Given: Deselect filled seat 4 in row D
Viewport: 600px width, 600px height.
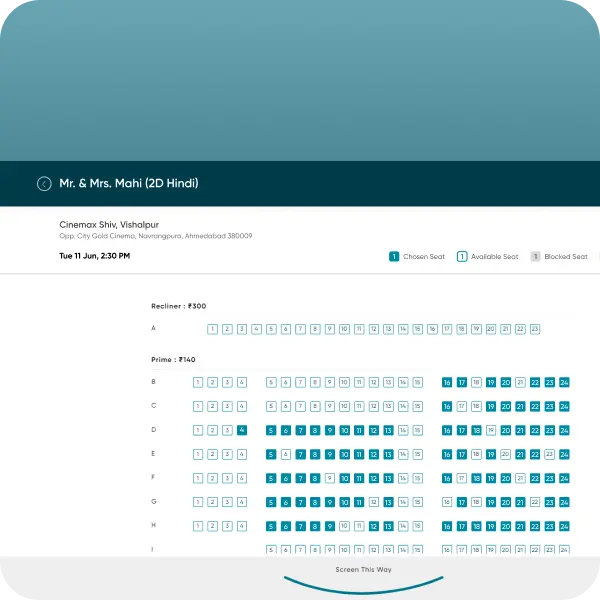Looking at the screenshot, I should (242, 430).
